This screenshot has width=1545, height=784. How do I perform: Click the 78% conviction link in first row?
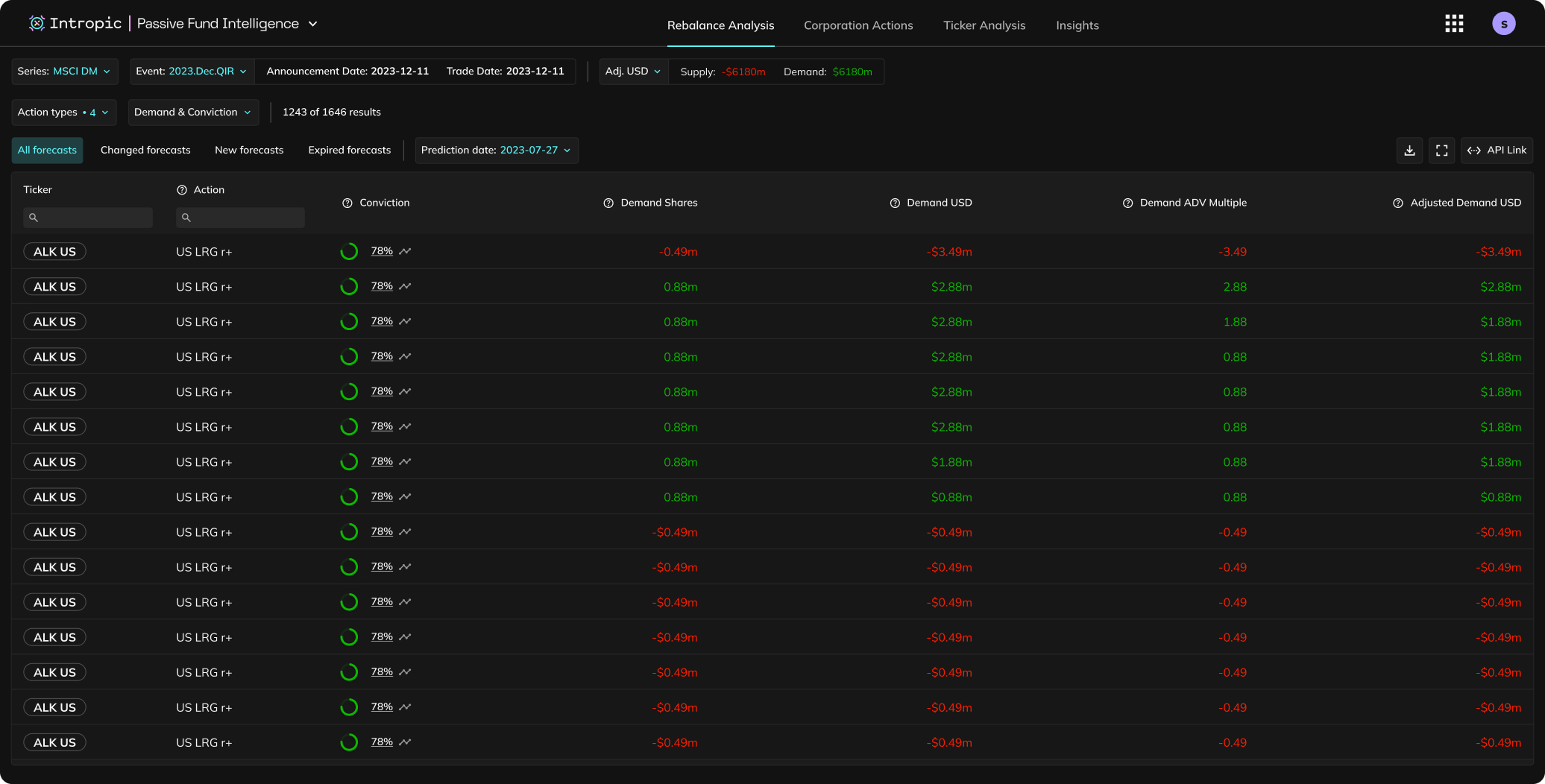pos(382,251)
